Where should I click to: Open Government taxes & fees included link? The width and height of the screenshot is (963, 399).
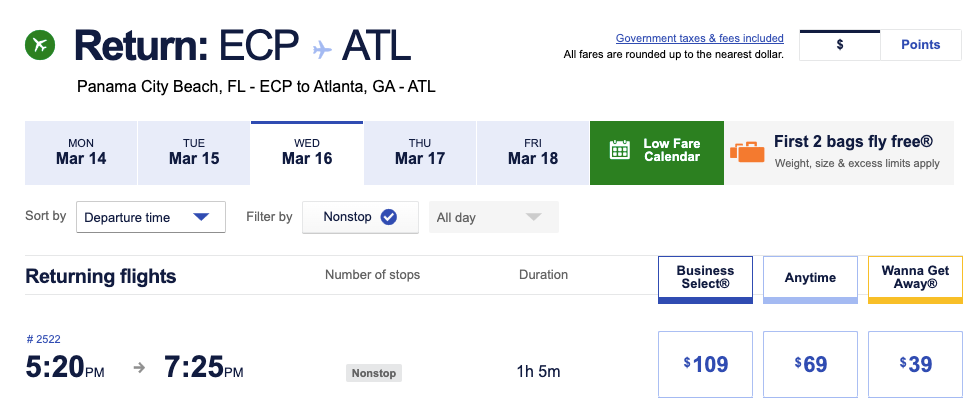click(x=700, y=38)
